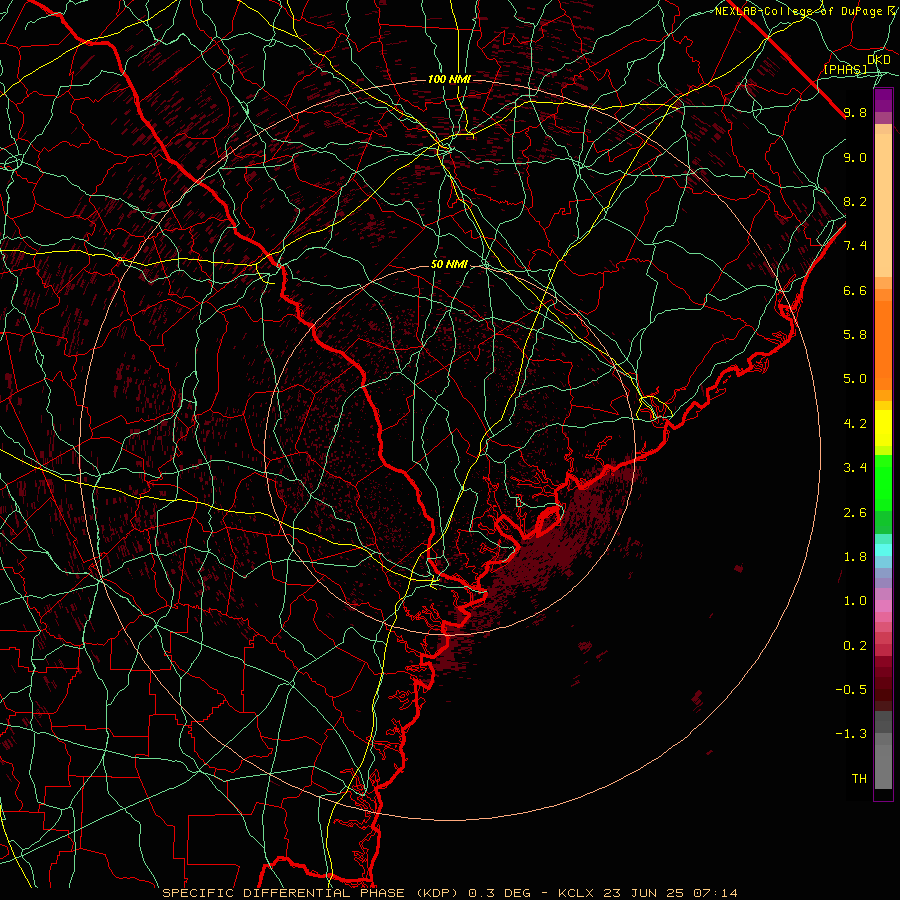Click the '9.8' color scale value

[x=855, y=112]
